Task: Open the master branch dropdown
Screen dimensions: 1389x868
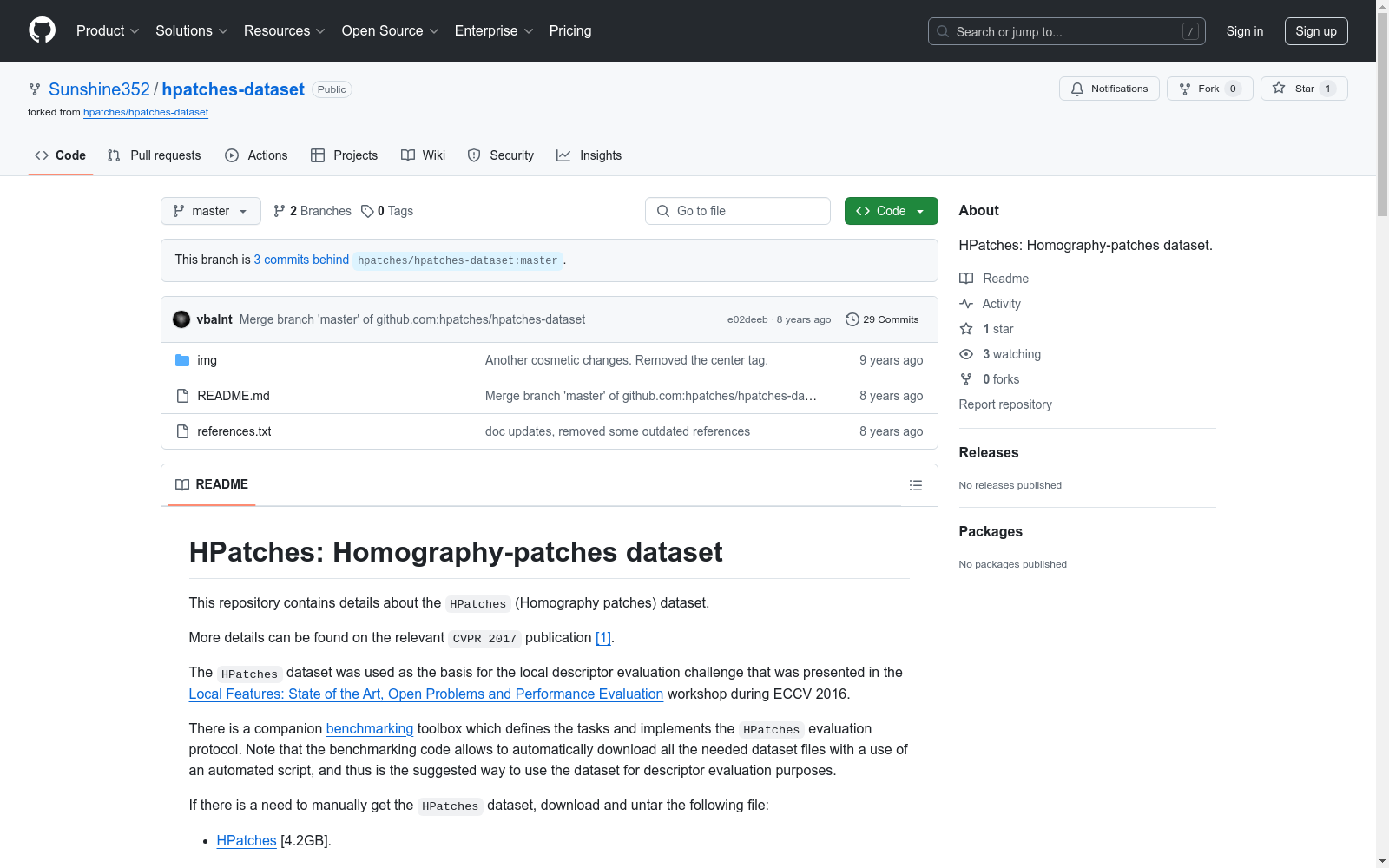Action: tap(211, 211)
